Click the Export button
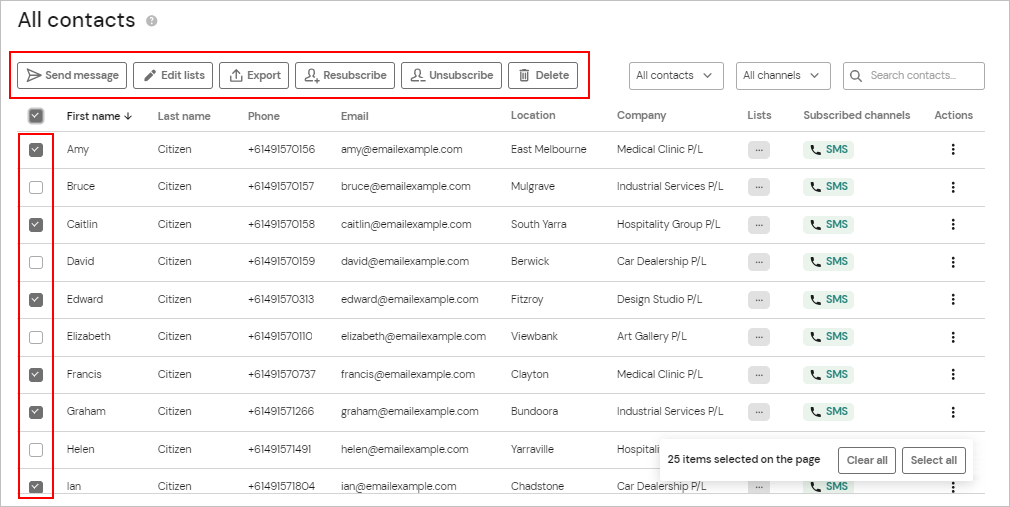Viewport: 1010px width, 507px height. [x=254, y=75]
